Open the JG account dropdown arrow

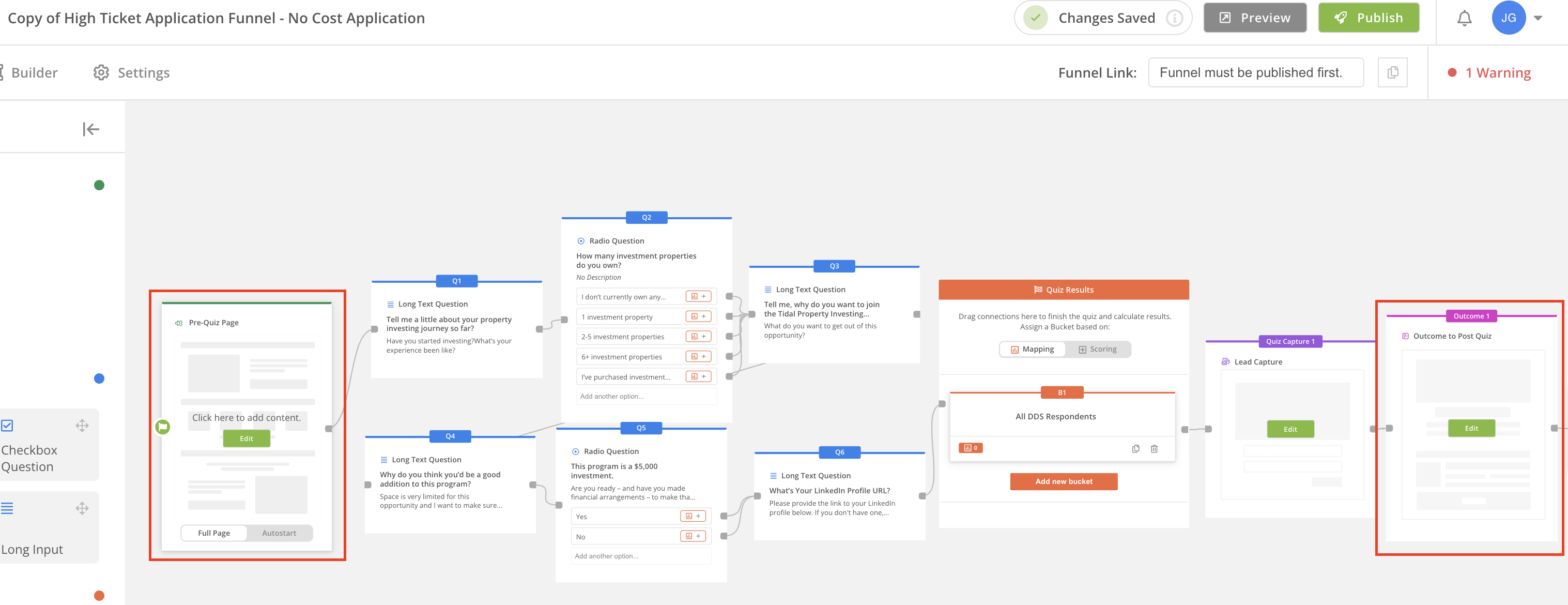tap(1538, 18)
